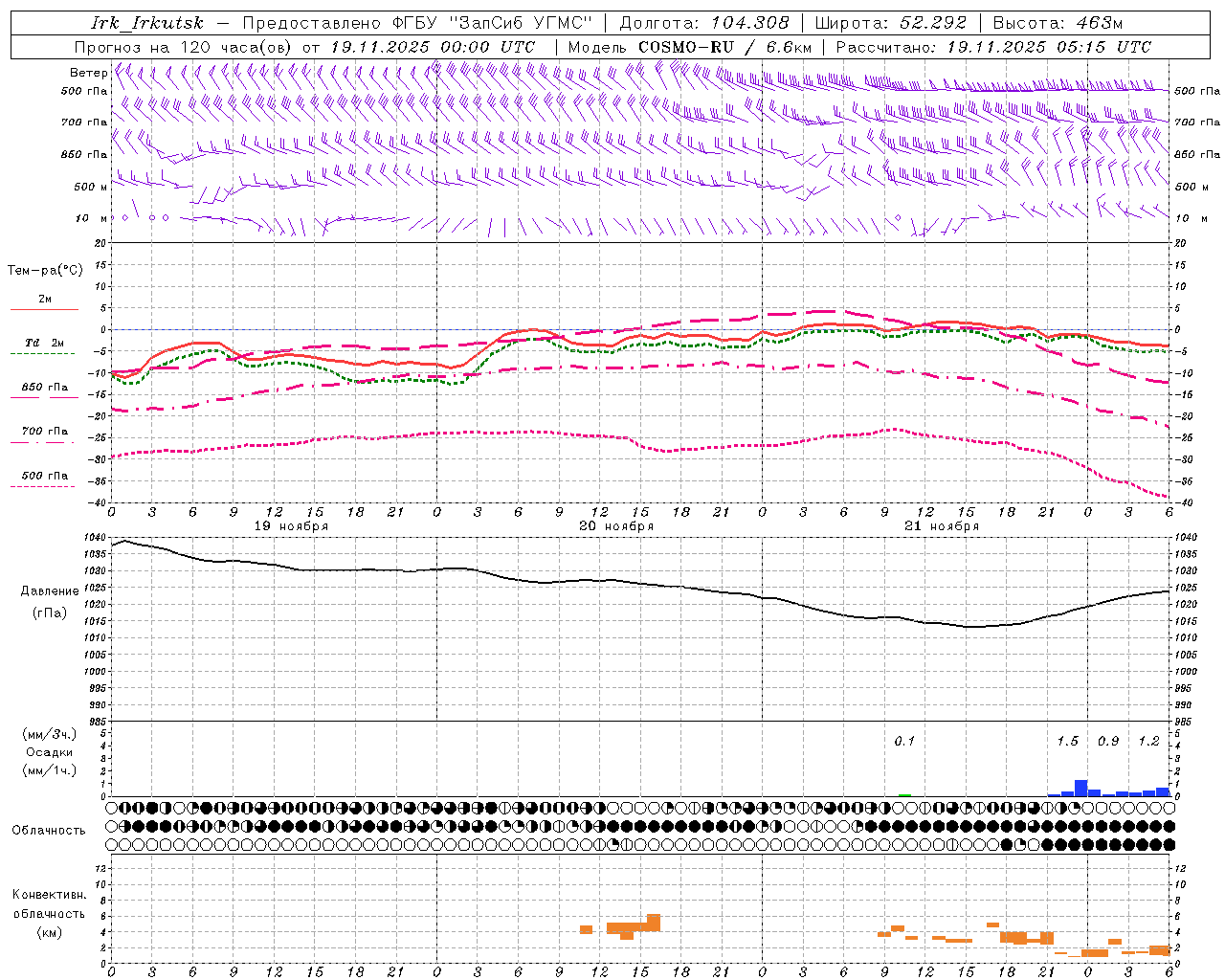Click the '21 ноября' date label
Screen dimensions: 1225x980
(942, 526)
